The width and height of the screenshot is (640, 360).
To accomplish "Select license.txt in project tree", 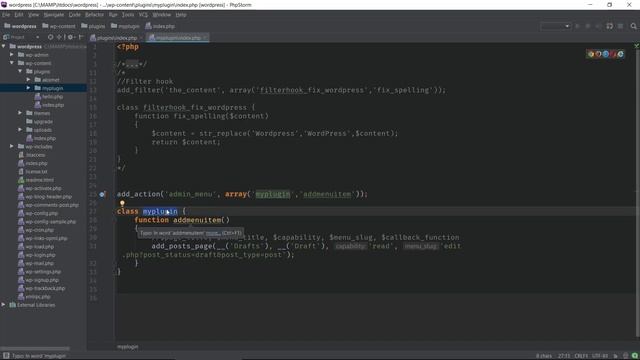I will pos(36,171).
